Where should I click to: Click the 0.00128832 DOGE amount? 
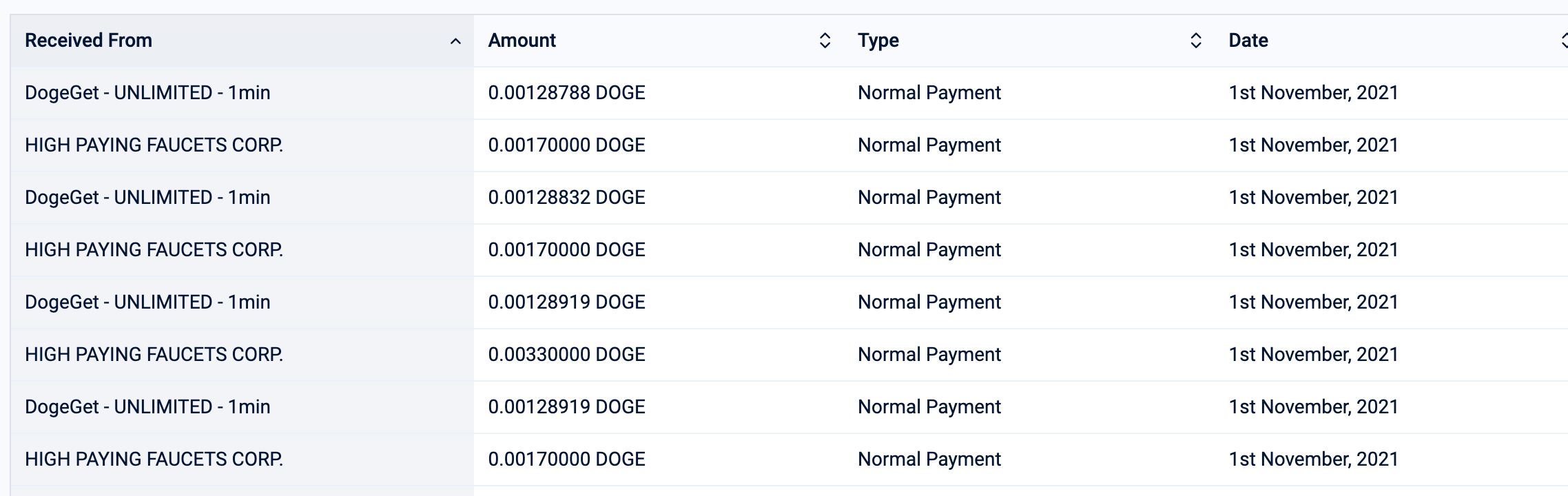click(x=566, y=198)
